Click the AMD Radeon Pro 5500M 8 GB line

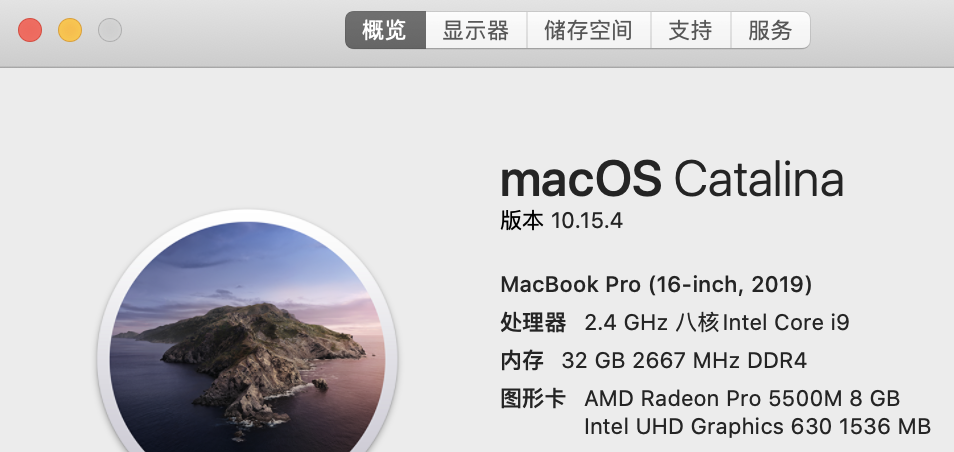pos(742,398)
